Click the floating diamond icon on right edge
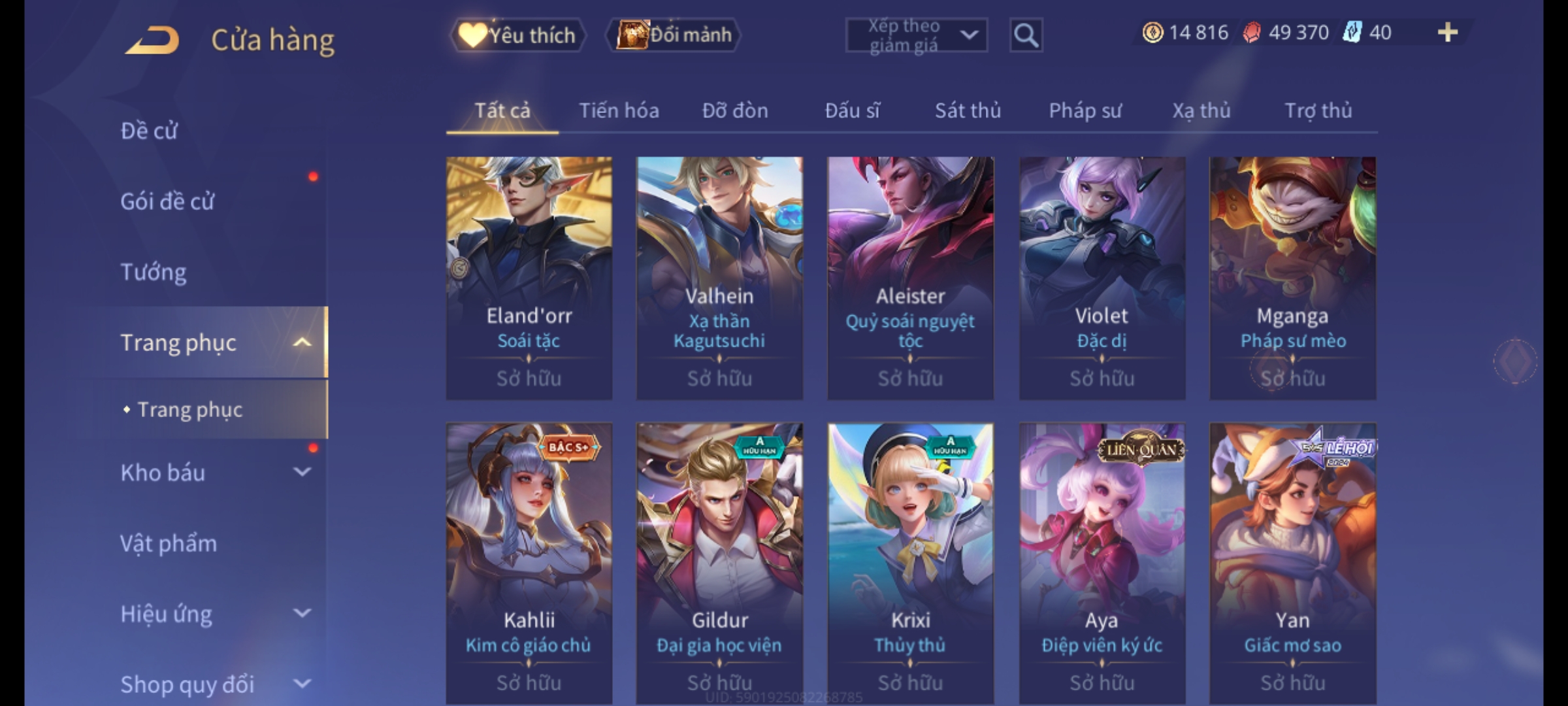1568x706 pixels. [x=1515, y=360]
